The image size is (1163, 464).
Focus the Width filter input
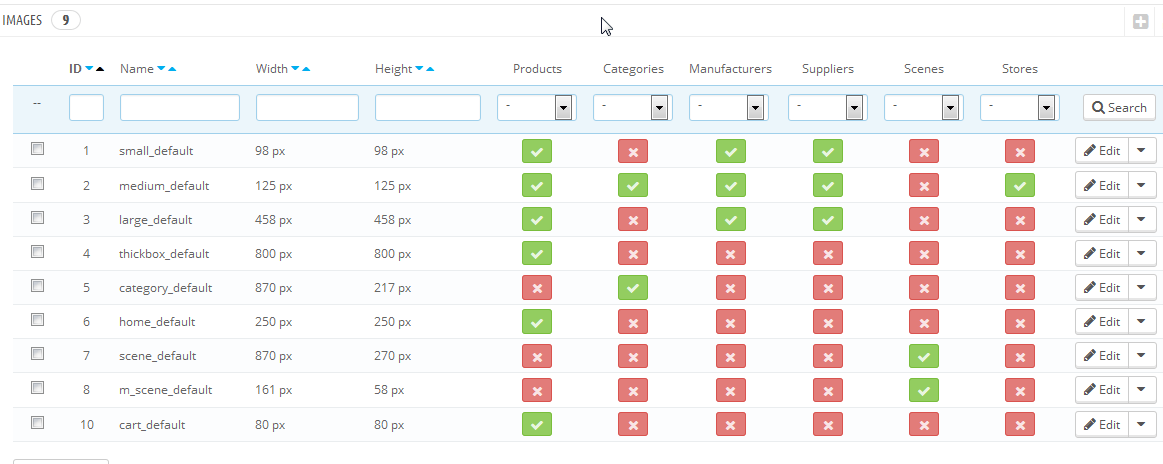click(x=307, y=107)
